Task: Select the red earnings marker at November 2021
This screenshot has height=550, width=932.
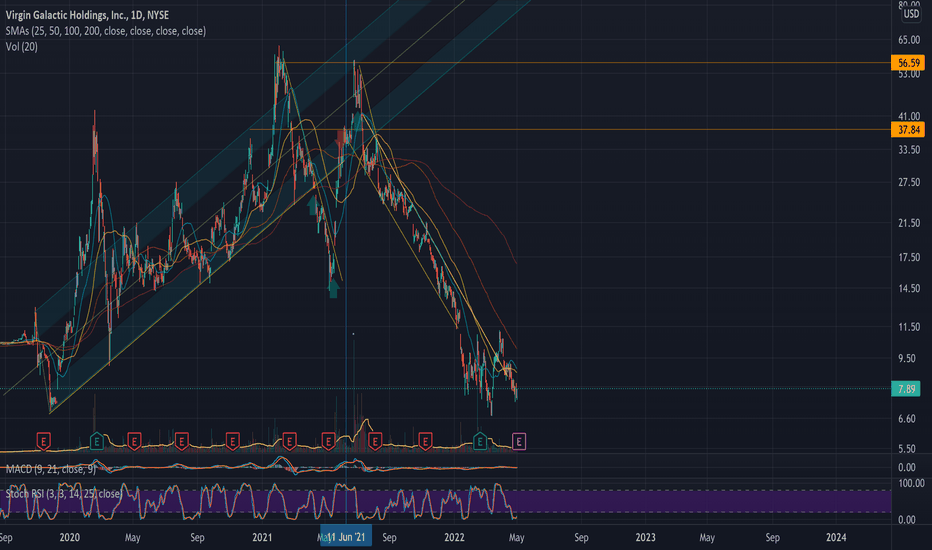Action: click(425, 442)
